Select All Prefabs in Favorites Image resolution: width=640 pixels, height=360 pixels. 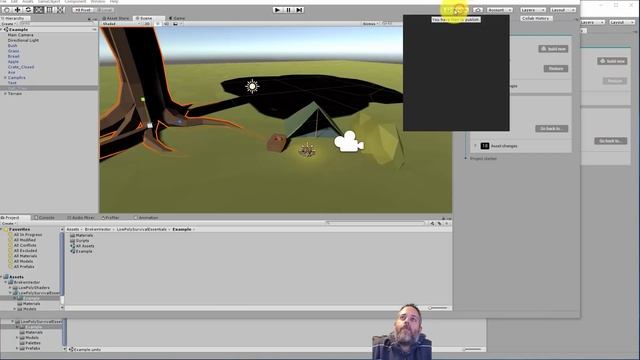(x=24, y=266)
